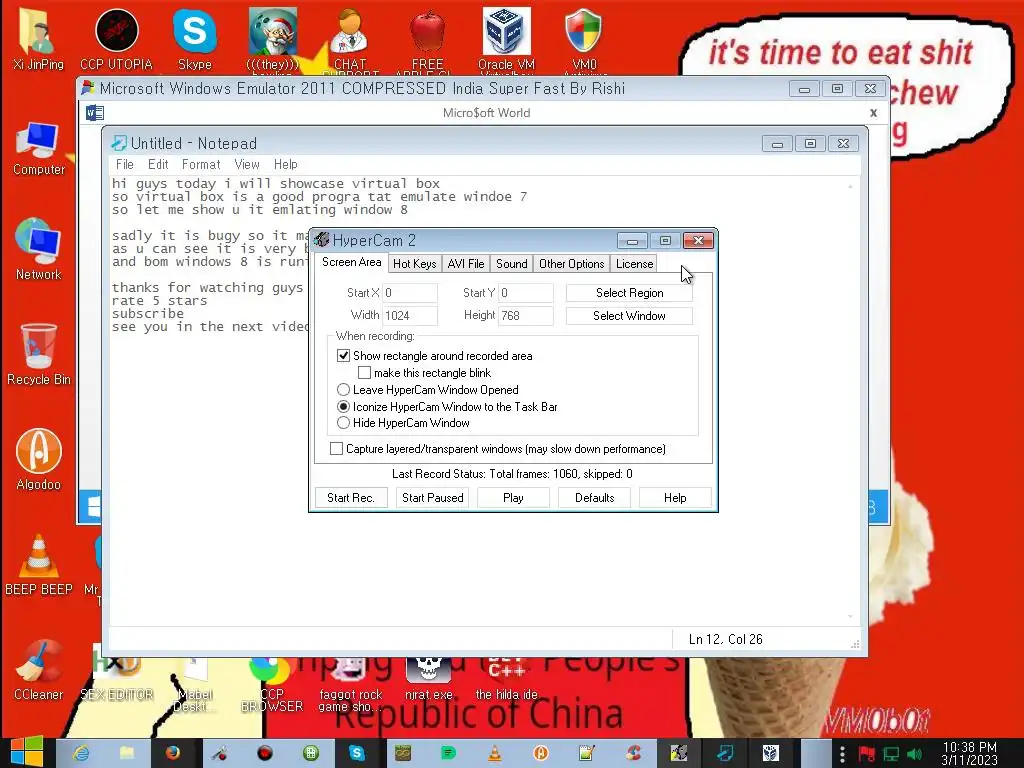Launch Algodoo from the desktop
Image resolution: width=1024 pixels, height=768 pixels.
[39, 458]
